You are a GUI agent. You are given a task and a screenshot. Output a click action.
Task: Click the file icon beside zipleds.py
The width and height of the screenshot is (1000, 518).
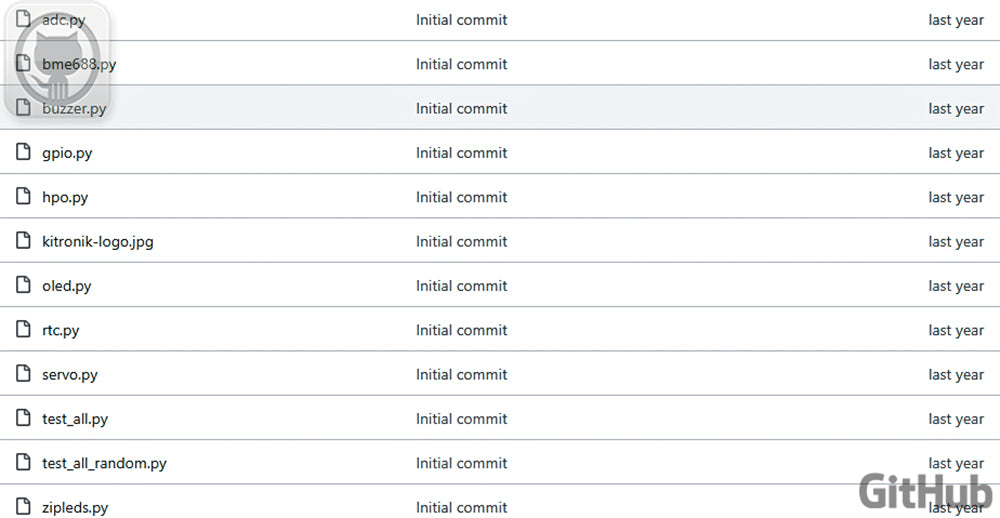[23, 507]
